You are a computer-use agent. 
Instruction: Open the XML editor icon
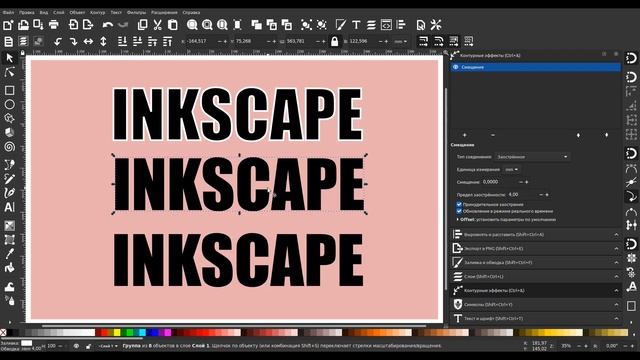386,25
